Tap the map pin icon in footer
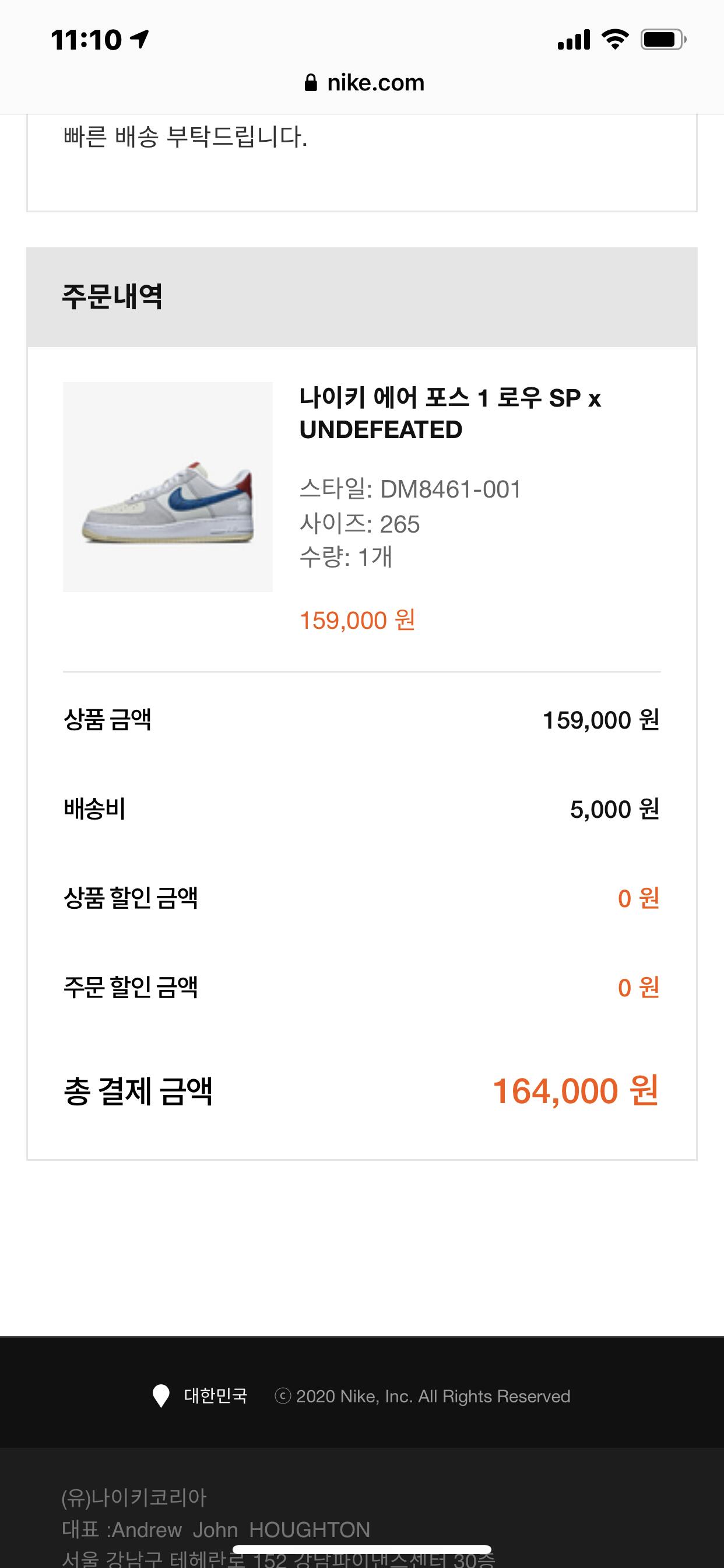The image size is (724, 1568). [x=161, y=1396]
